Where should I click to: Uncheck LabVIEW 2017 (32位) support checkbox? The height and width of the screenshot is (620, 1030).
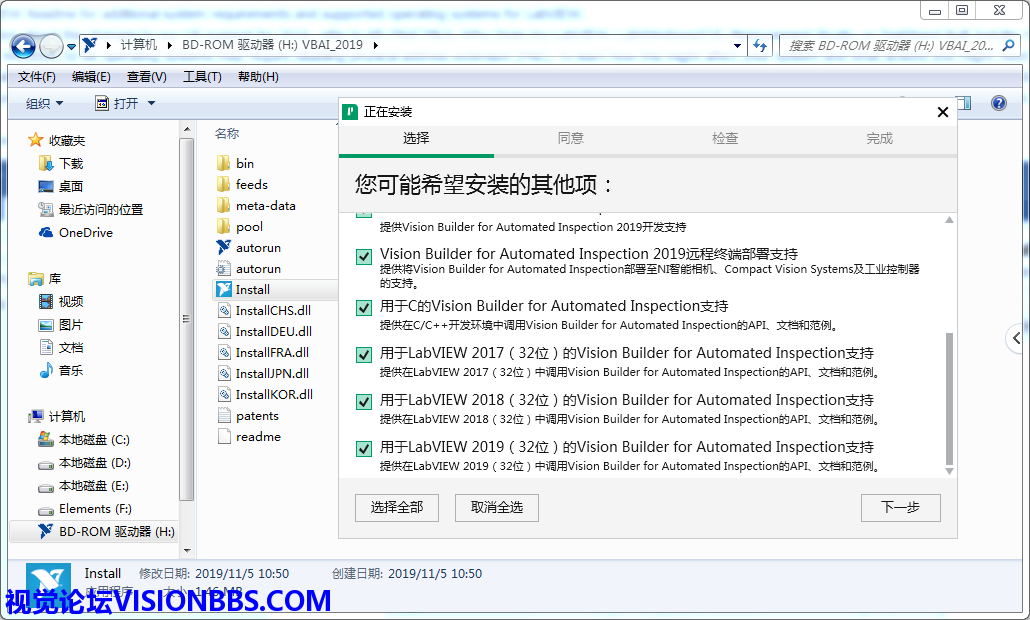[x=364, y=354]
